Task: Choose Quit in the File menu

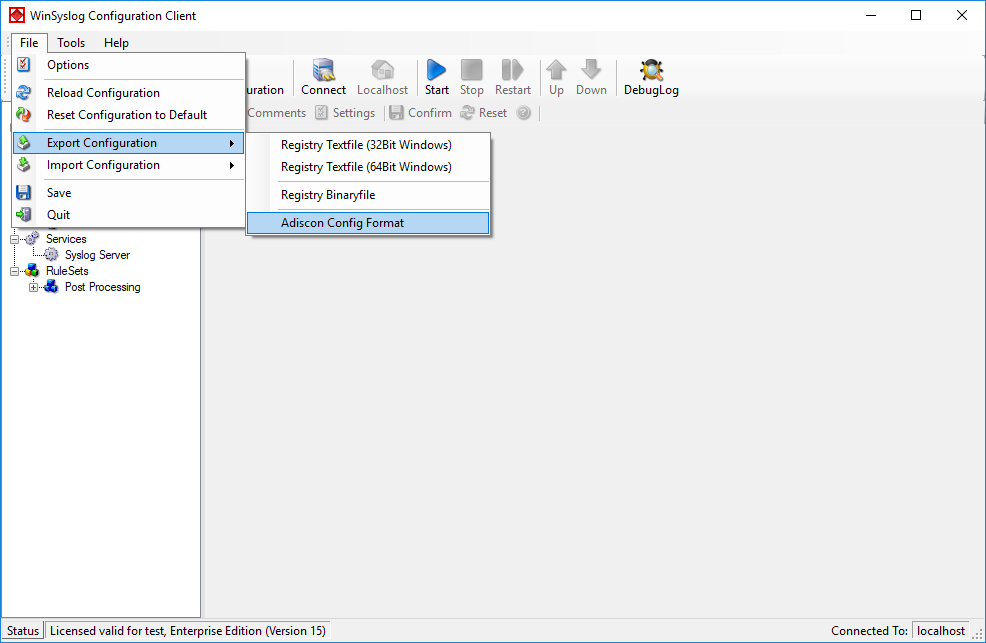Action: click(x=128, y=214)
